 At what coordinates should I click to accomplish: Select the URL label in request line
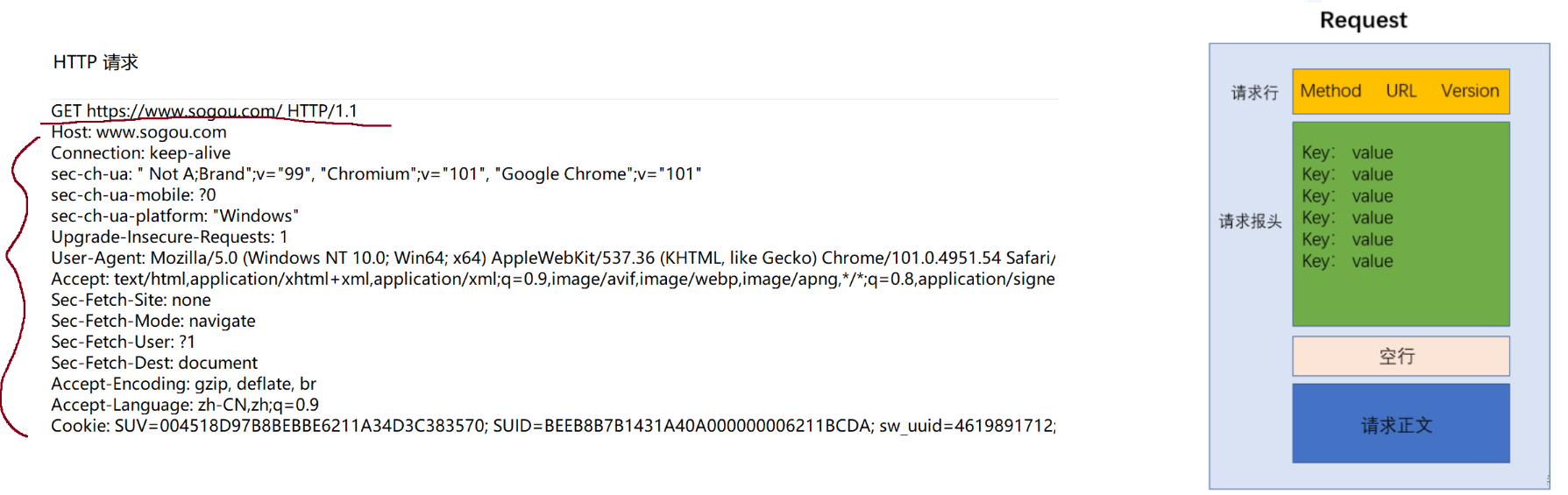pos(1401,91)
